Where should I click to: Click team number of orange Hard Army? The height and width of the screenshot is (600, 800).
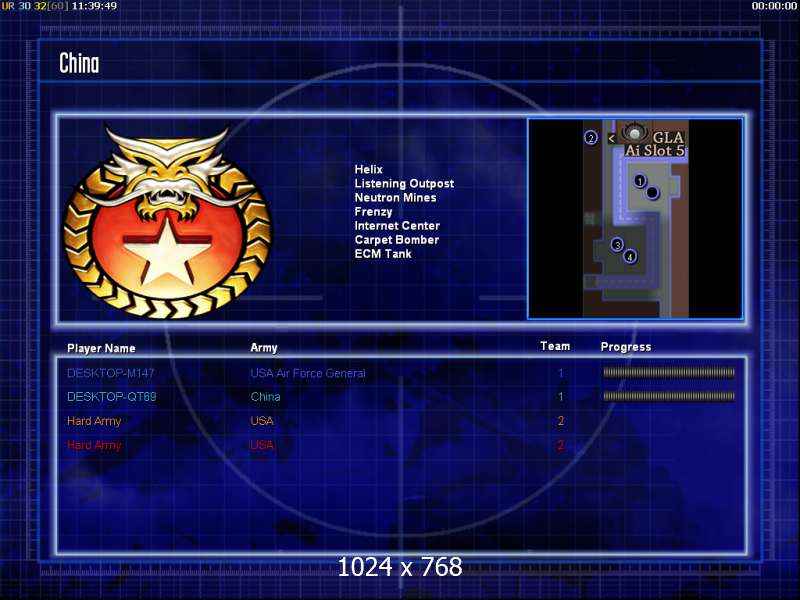point(561,421)
